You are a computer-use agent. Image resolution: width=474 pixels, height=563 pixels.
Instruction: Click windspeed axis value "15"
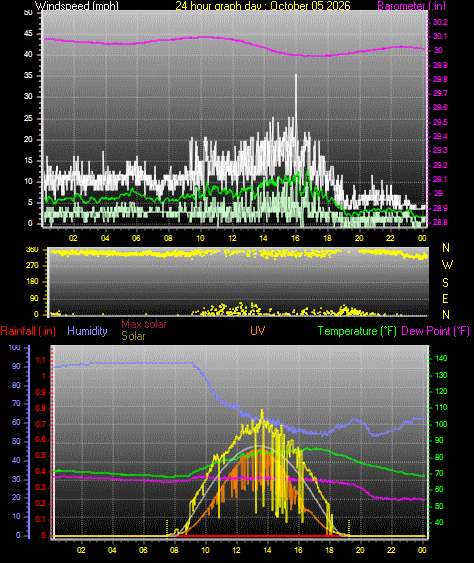pyautogui.click(x=28, y=160)
